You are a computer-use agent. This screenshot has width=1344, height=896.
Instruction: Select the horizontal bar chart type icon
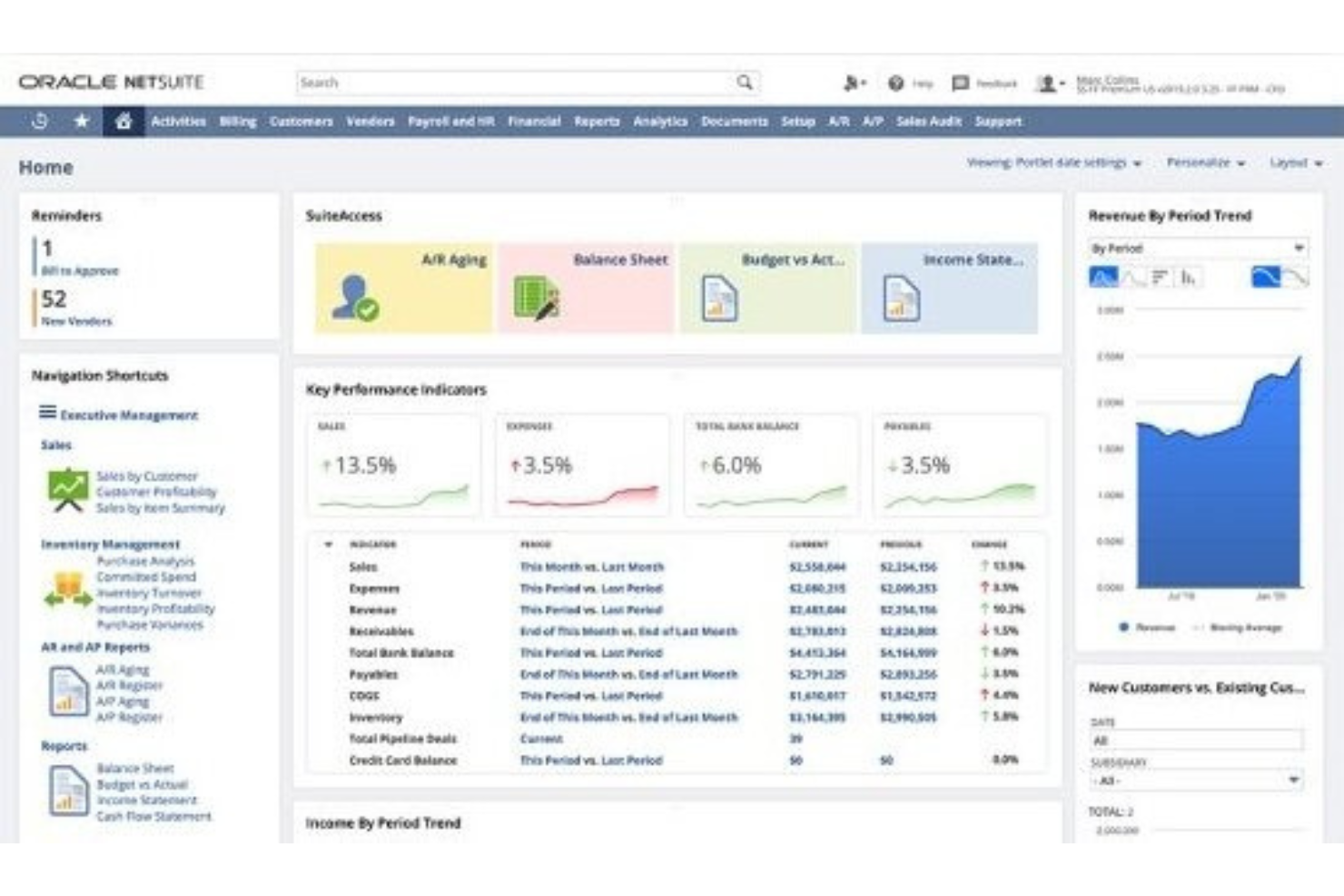[1160, 278]
